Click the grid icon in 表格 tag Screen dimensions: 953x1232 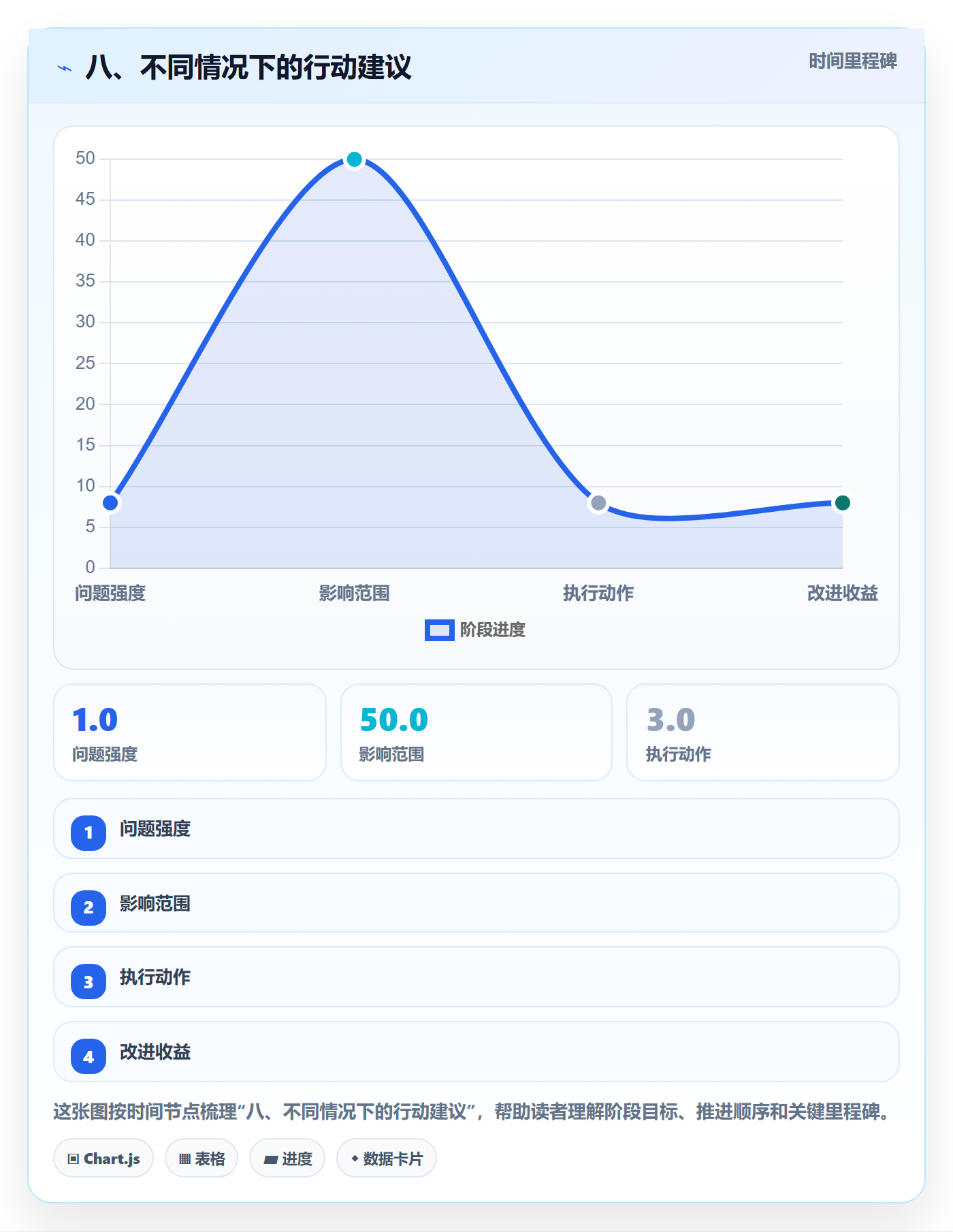185,1159
